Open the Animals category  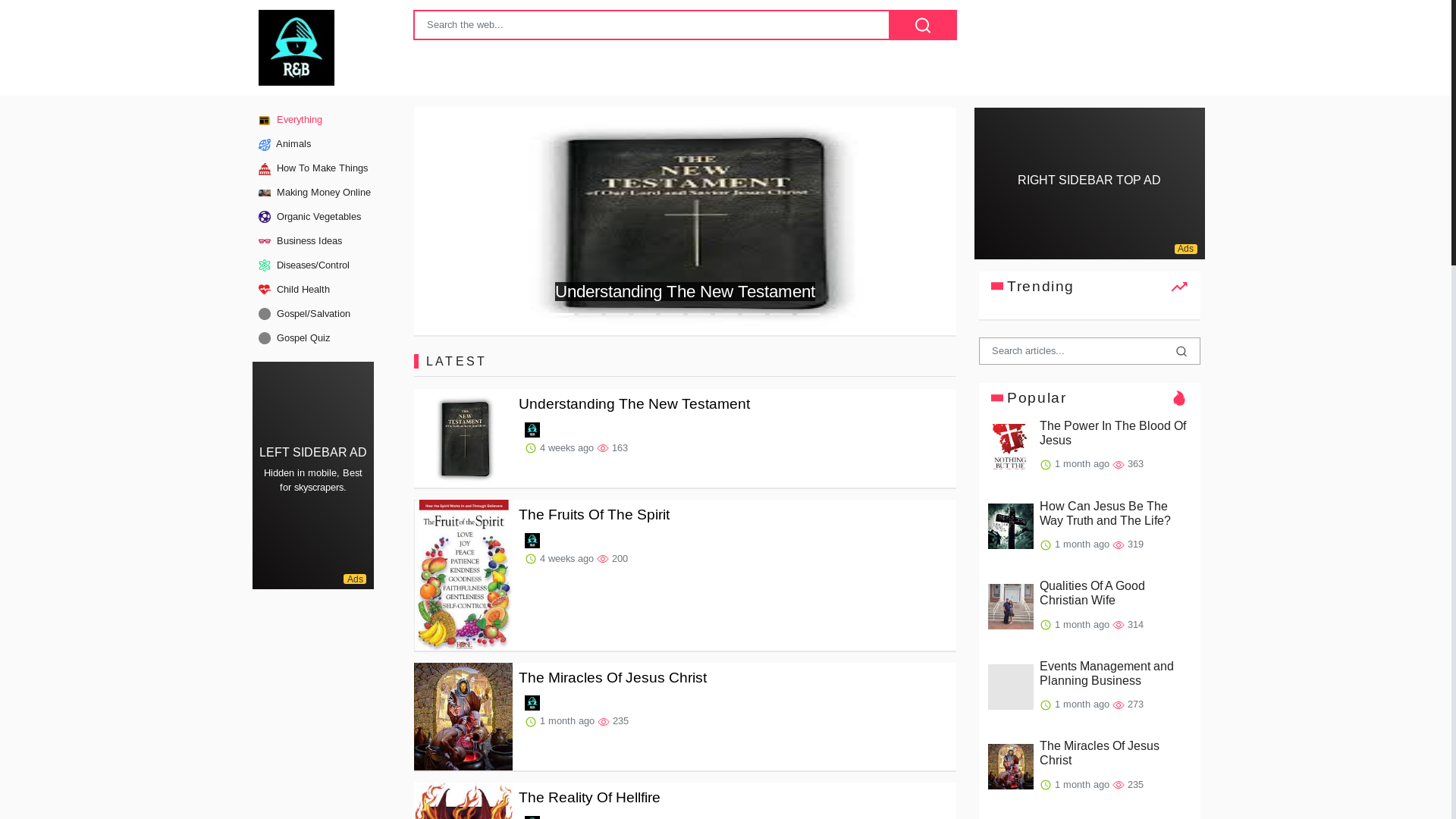[x=293, y=144]
